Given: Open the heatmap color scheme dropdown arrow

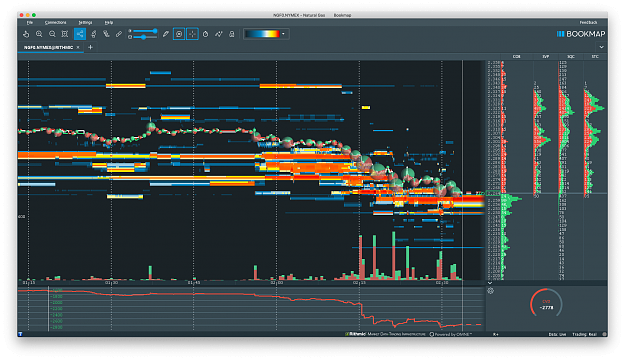Looking at the screenshot, I should (x=283, y=34).
